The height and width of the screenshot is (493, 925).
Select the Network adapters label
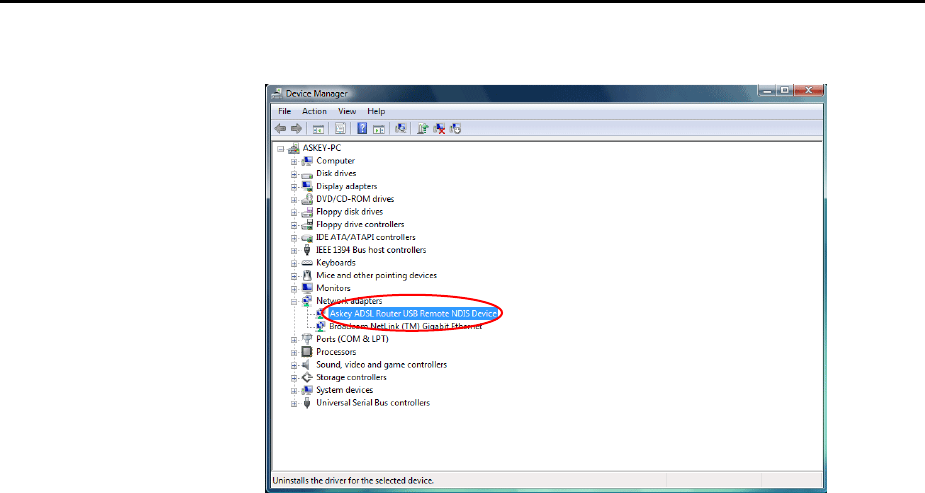coord(349,301)
